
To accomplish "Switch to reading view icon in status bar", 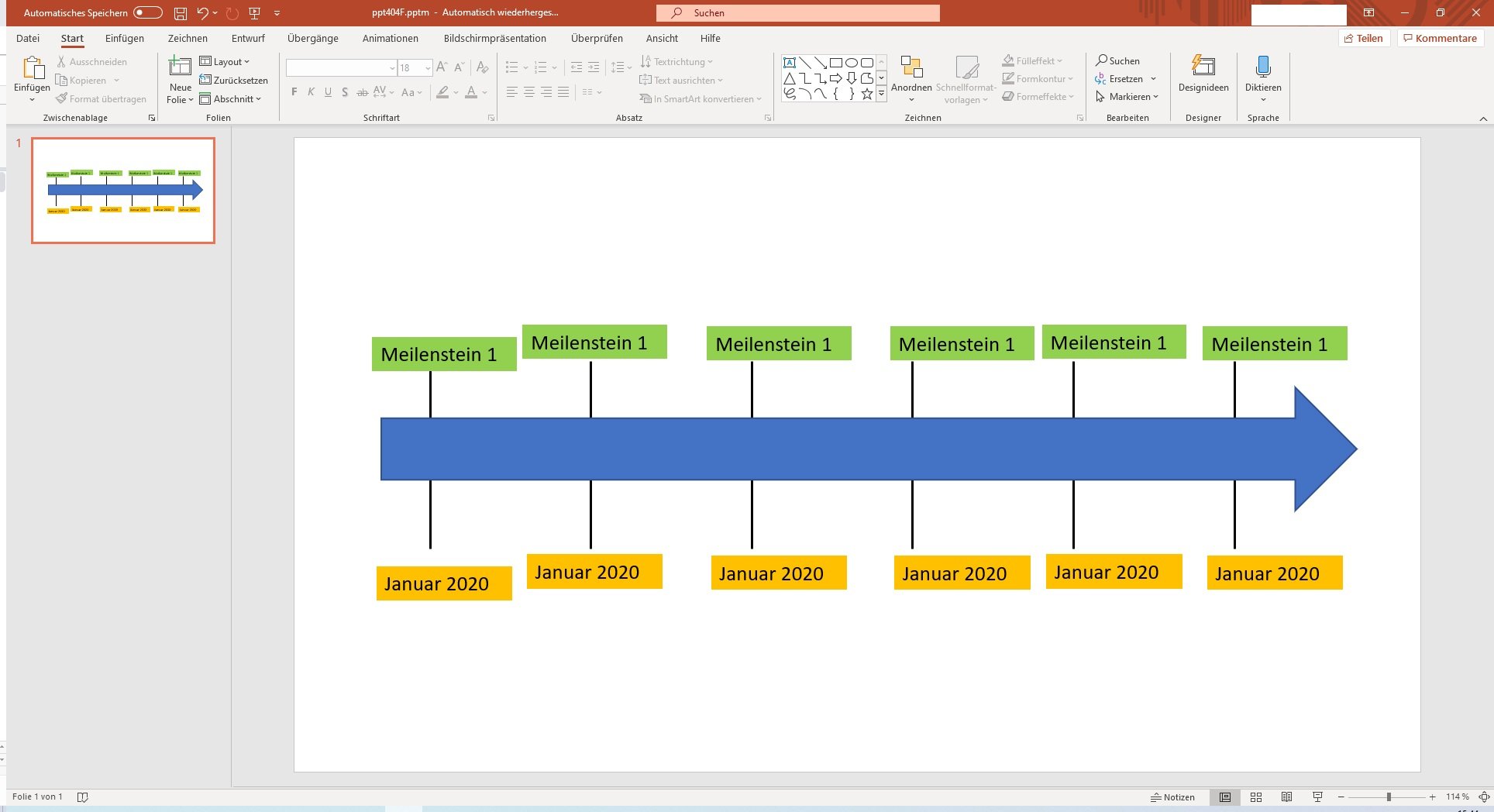I will (x=1286, y=797).
